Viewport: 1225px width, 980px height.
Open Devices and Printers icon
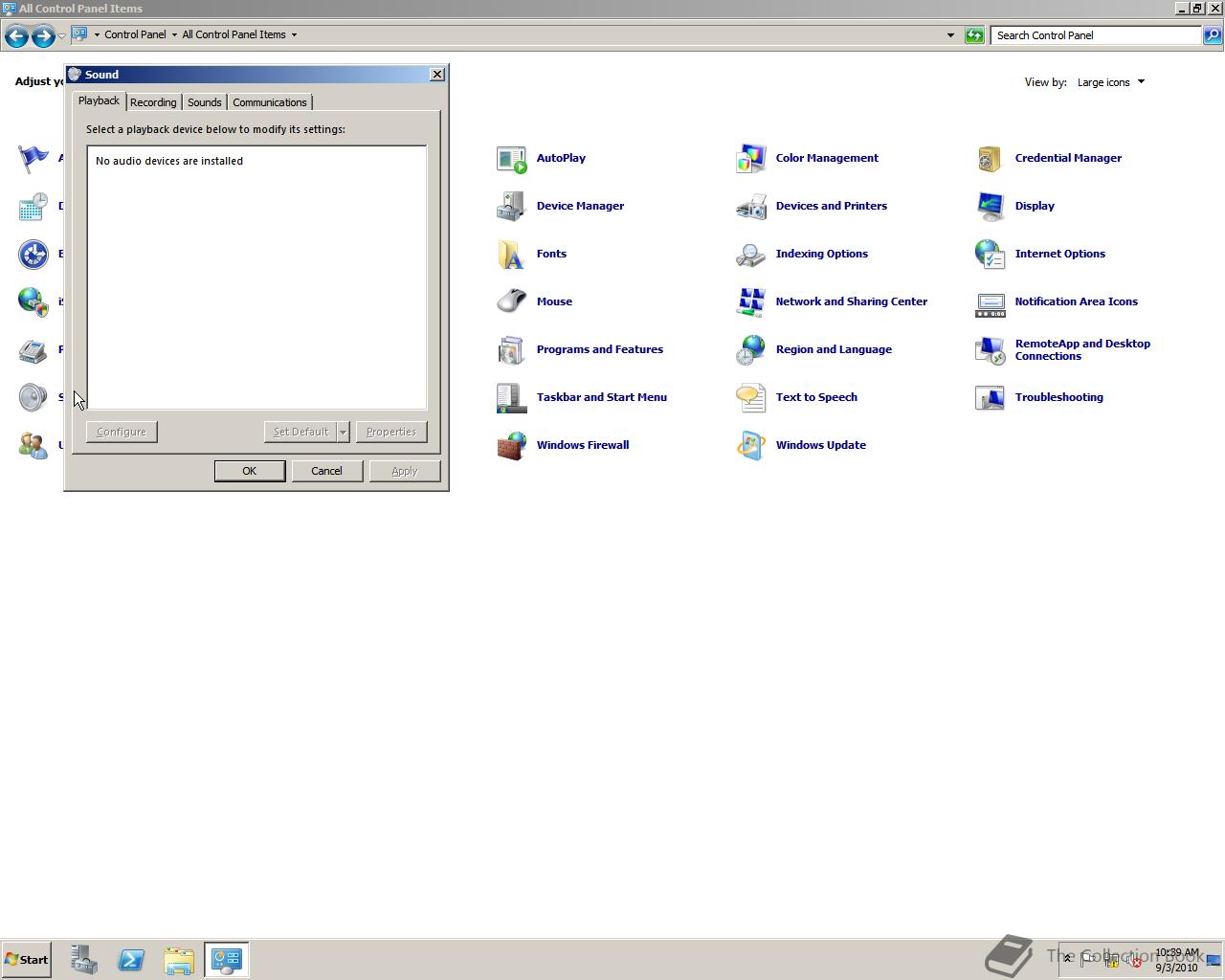pos(751,207)
